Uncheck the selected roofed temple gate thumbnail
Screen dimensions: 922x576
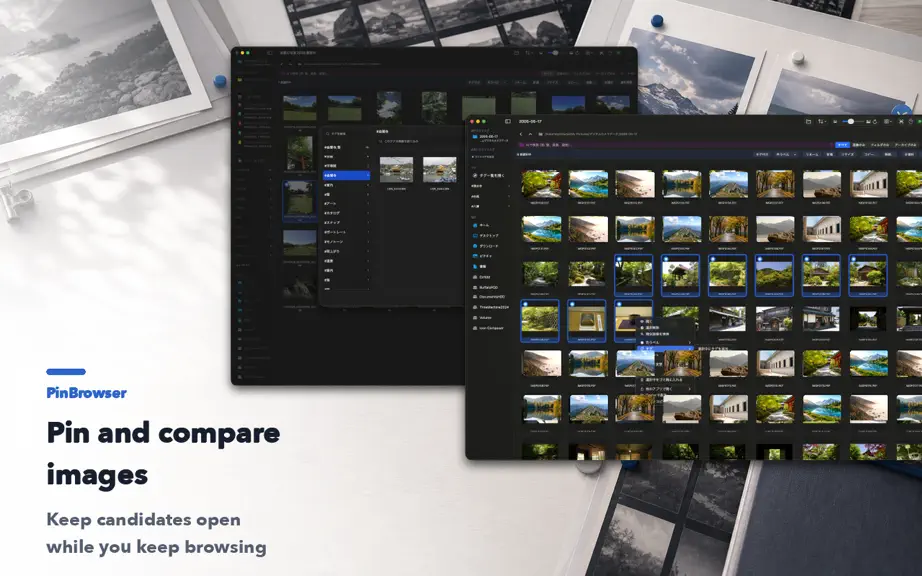[666, 258]
